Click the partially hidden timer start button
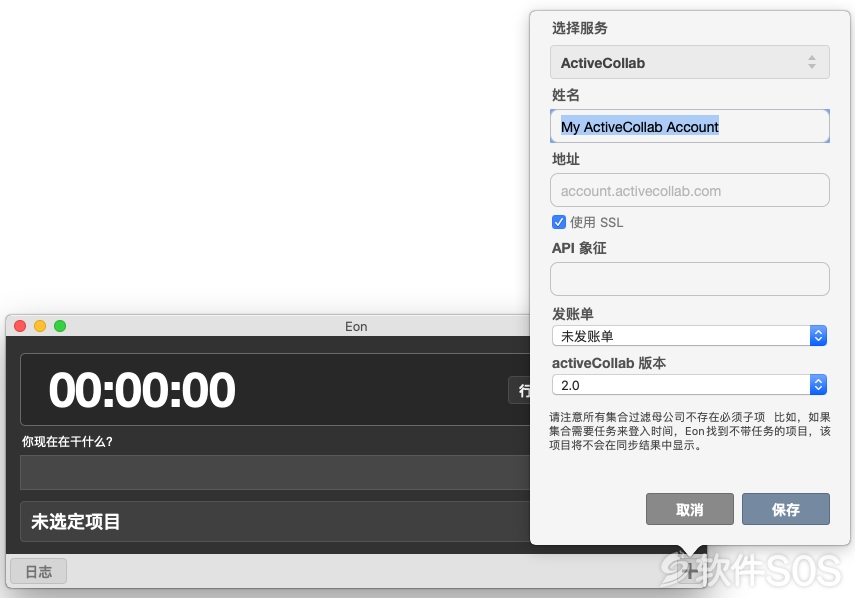Screen dimensions: 855x598 point(519,390)
